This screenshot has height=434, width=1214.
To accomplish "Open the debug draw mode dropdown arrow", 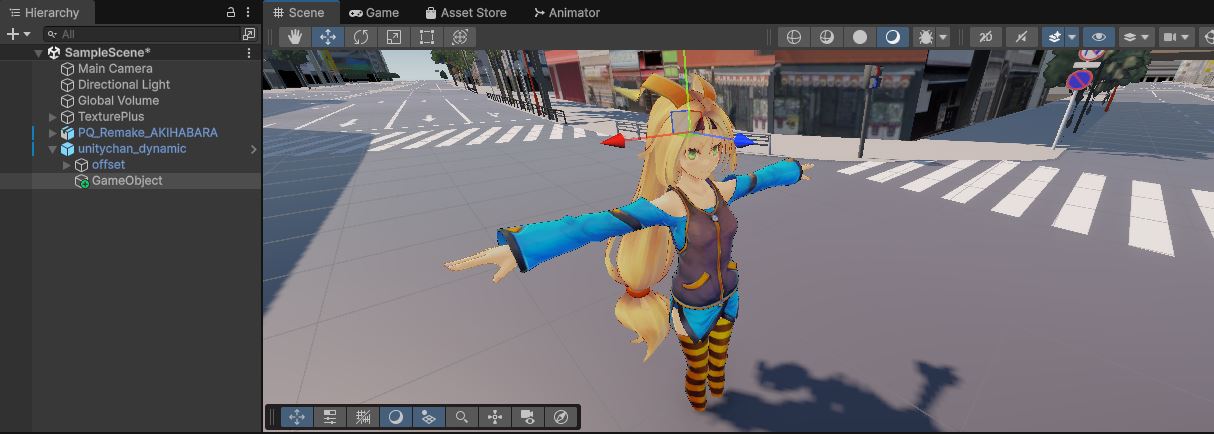I will [x=943, y=37].
